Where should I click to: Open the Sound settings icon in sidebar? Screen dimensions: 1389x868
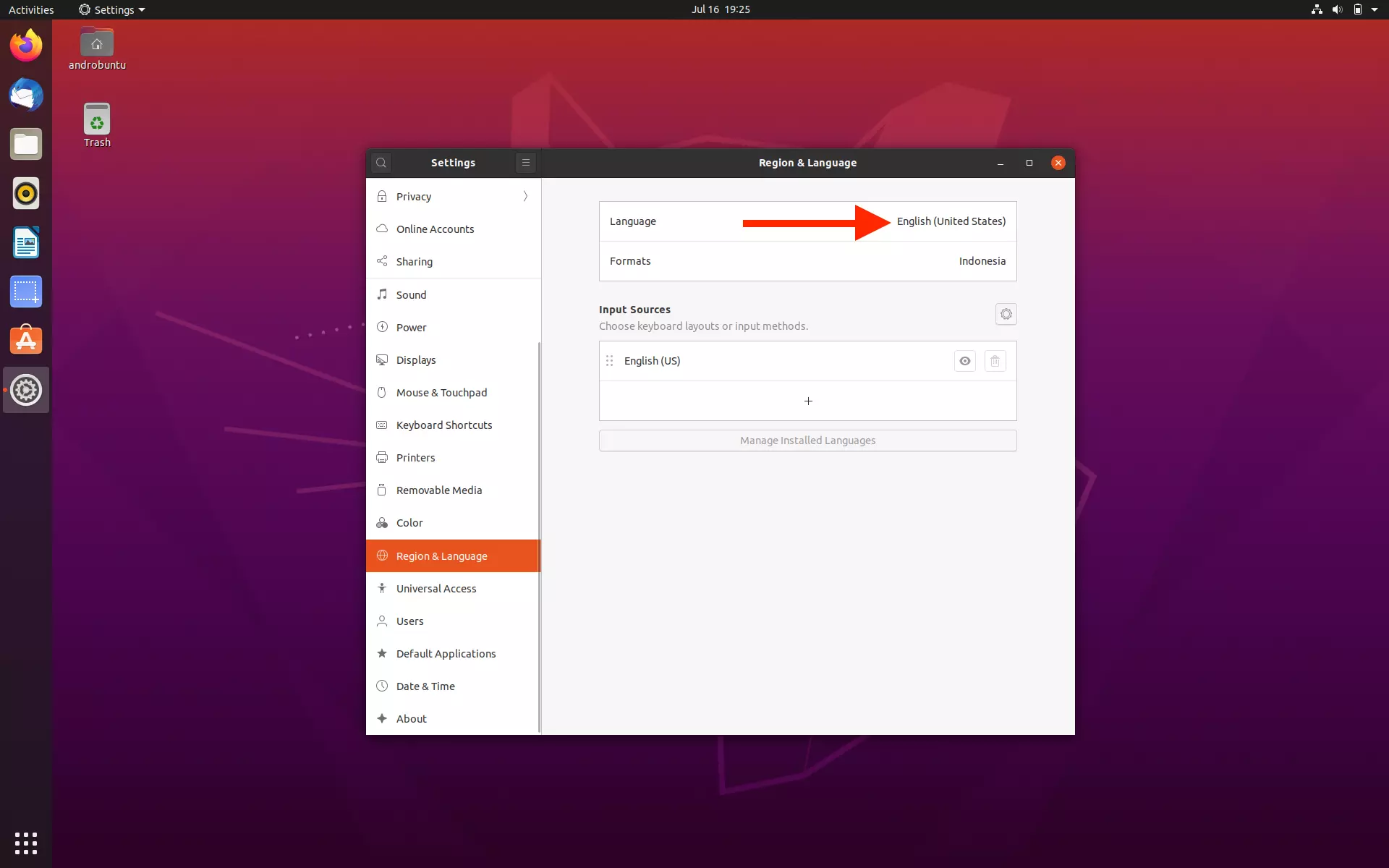(x=383, y=294)
